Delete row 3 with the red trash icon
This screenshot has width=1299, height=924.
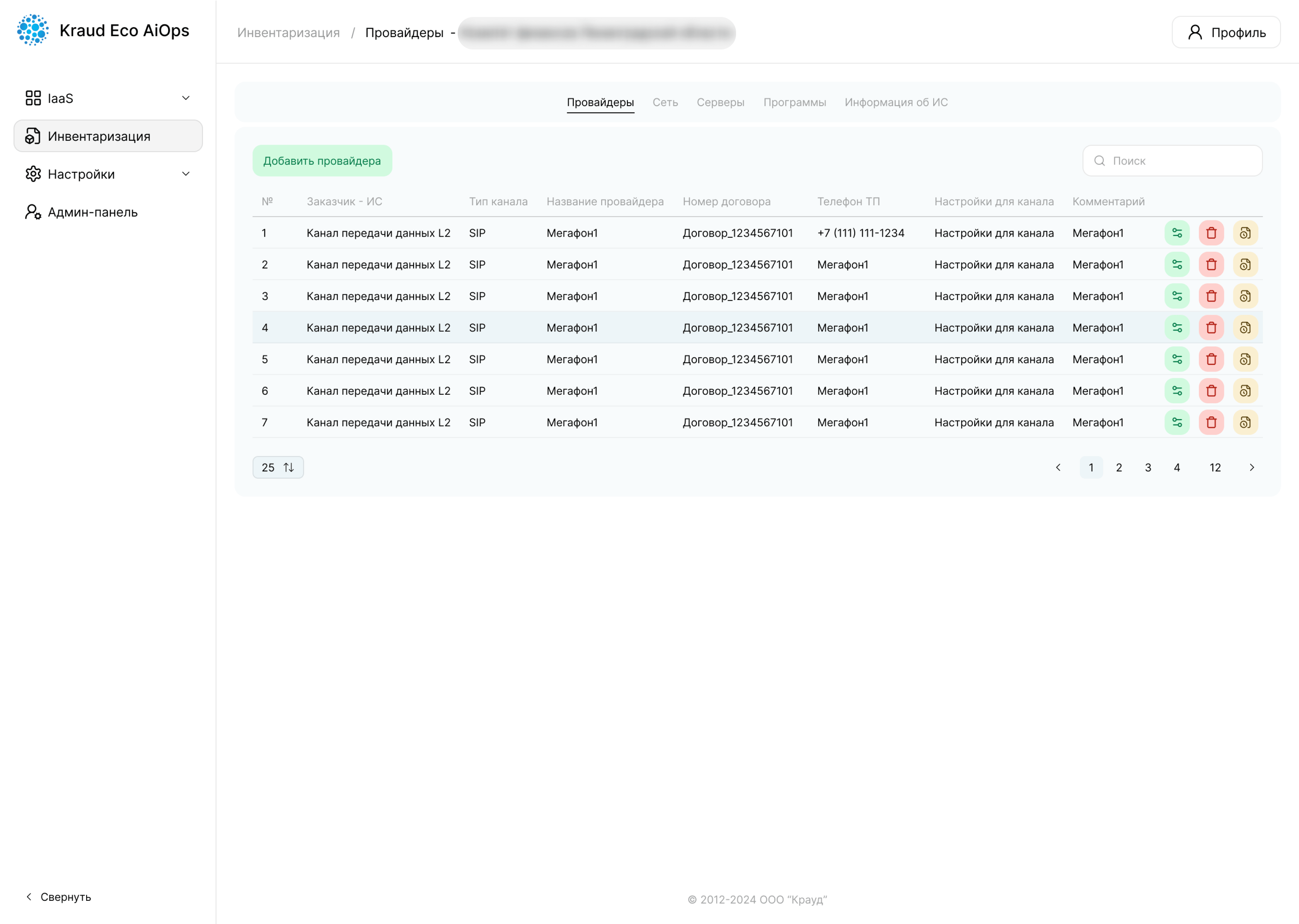[1211, 297]
